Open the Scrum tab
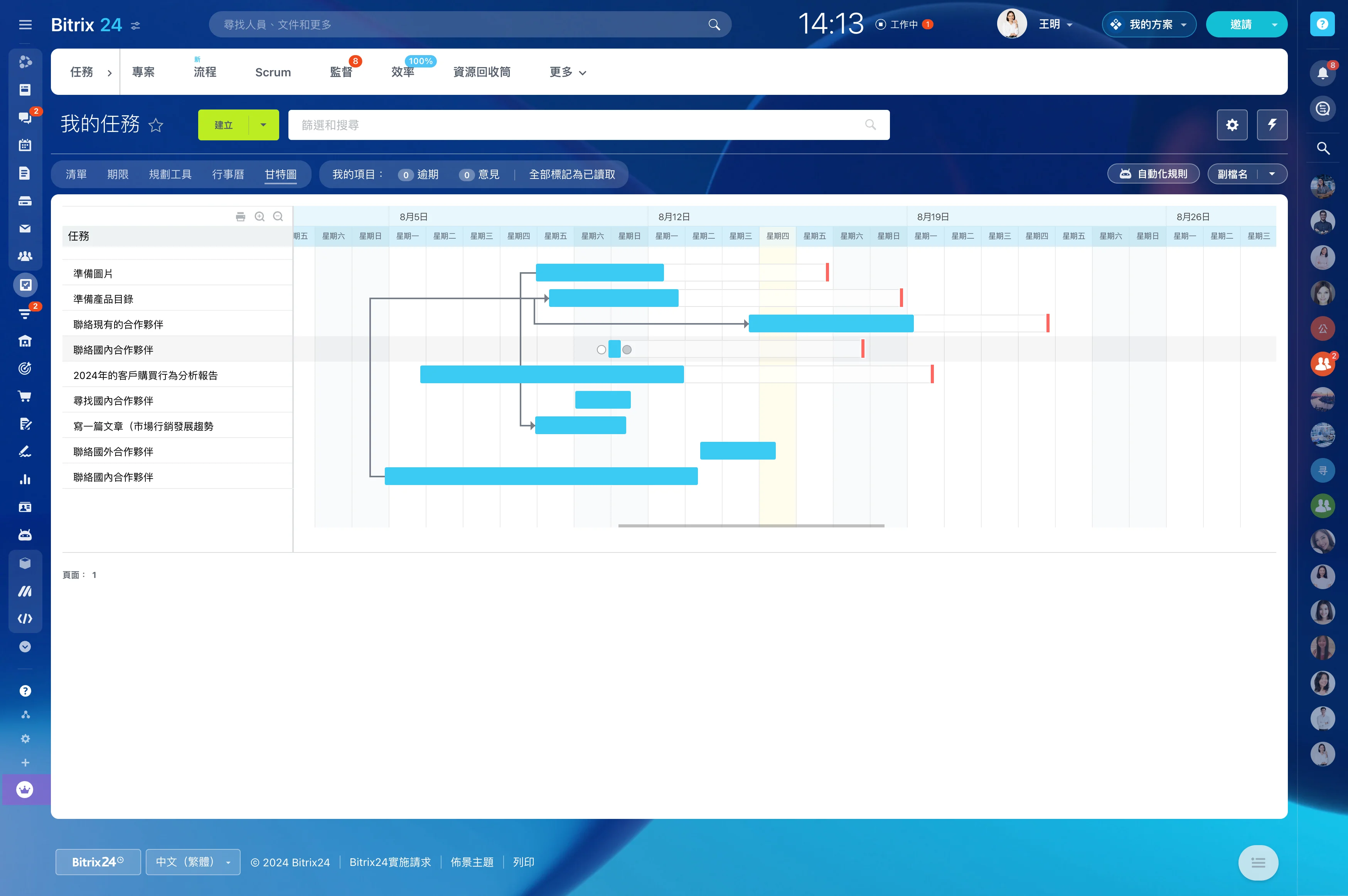This screenshot has height=896, width=1348. (273, 72)
